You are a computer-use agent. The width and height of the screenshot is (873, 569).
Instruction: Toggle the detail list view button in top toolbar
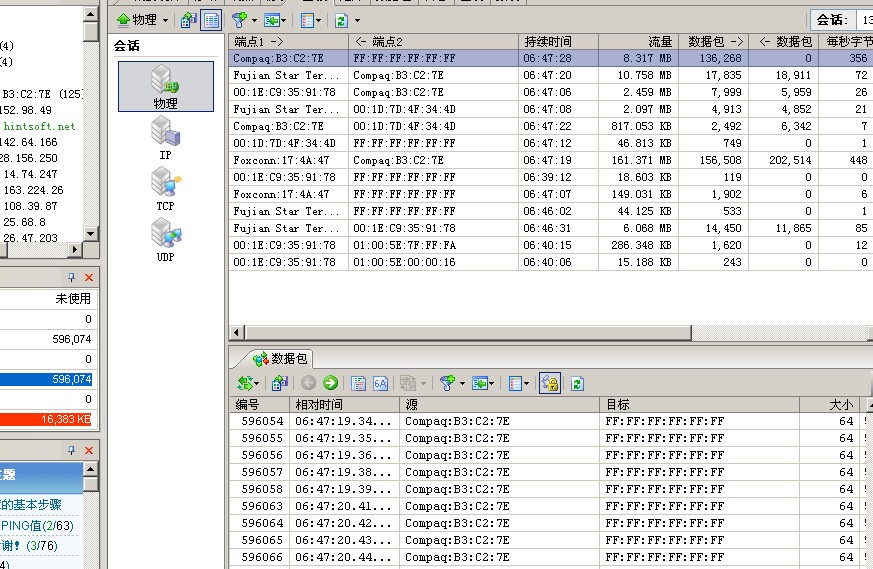pos(211,20)
